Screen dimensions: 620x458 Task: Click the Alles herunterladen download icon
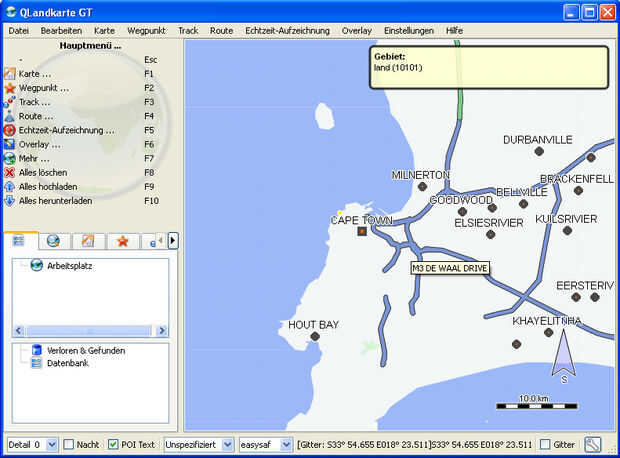(x=9, y=201)
